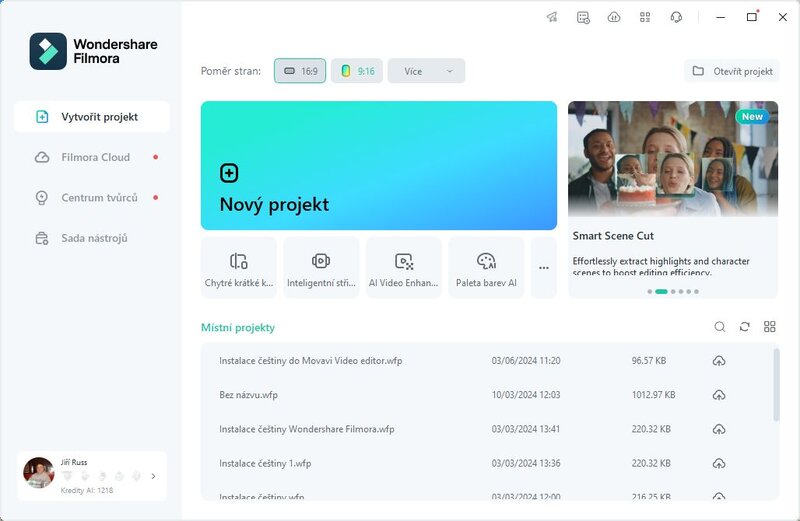Open Instalace češtiny Wondershare Filmora.wfp
Viewport: 800px width, 521px height.
307,429
